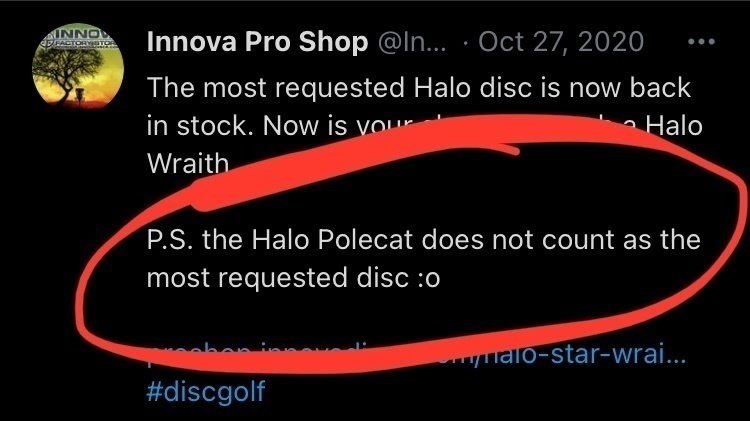Viewport: 750px width, 421px height.
Task: Open the #discgolf hashtag
Action: click(205, 390)
